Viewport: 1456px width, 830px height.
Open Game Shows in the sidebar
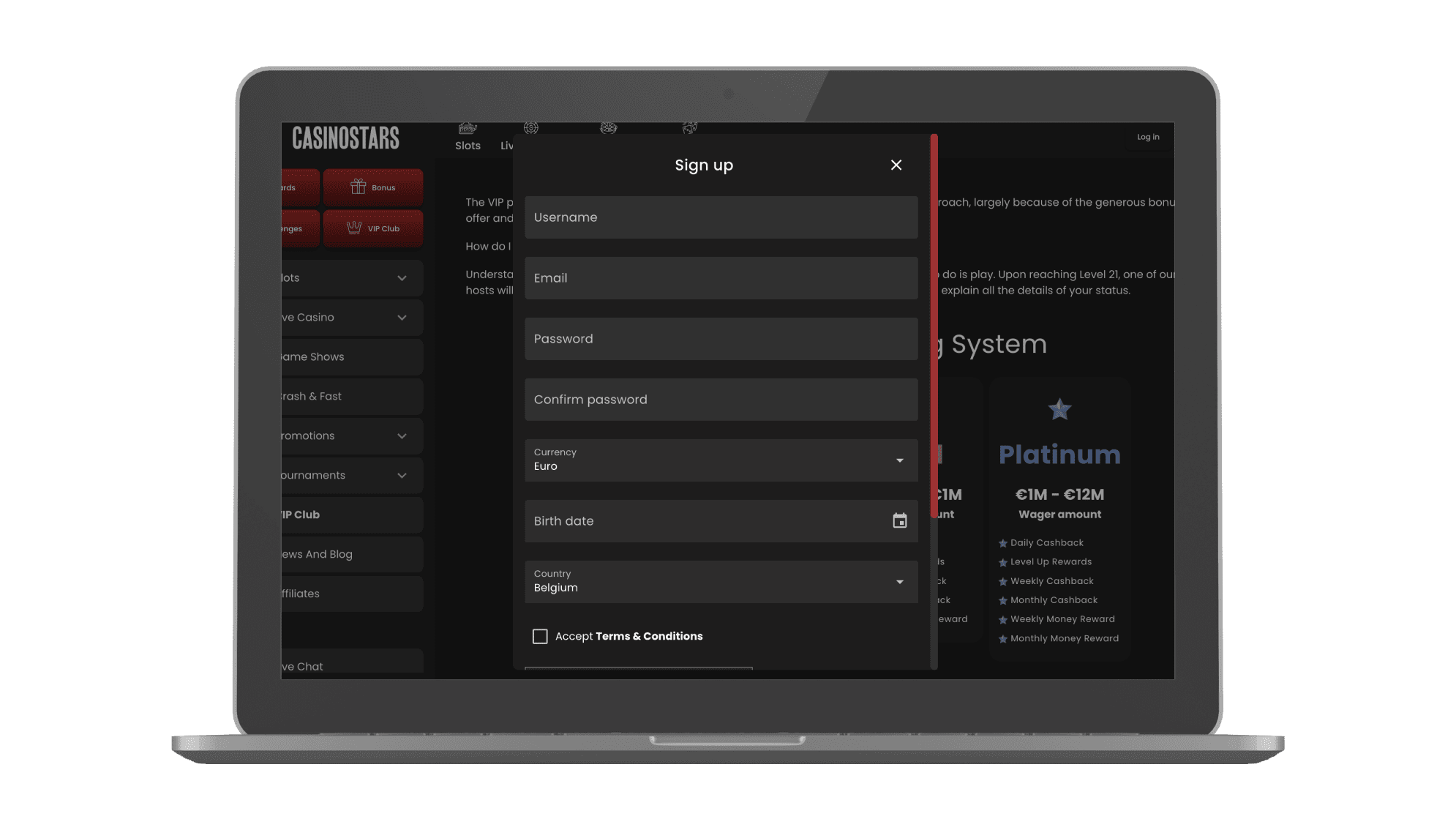[352, 357]
